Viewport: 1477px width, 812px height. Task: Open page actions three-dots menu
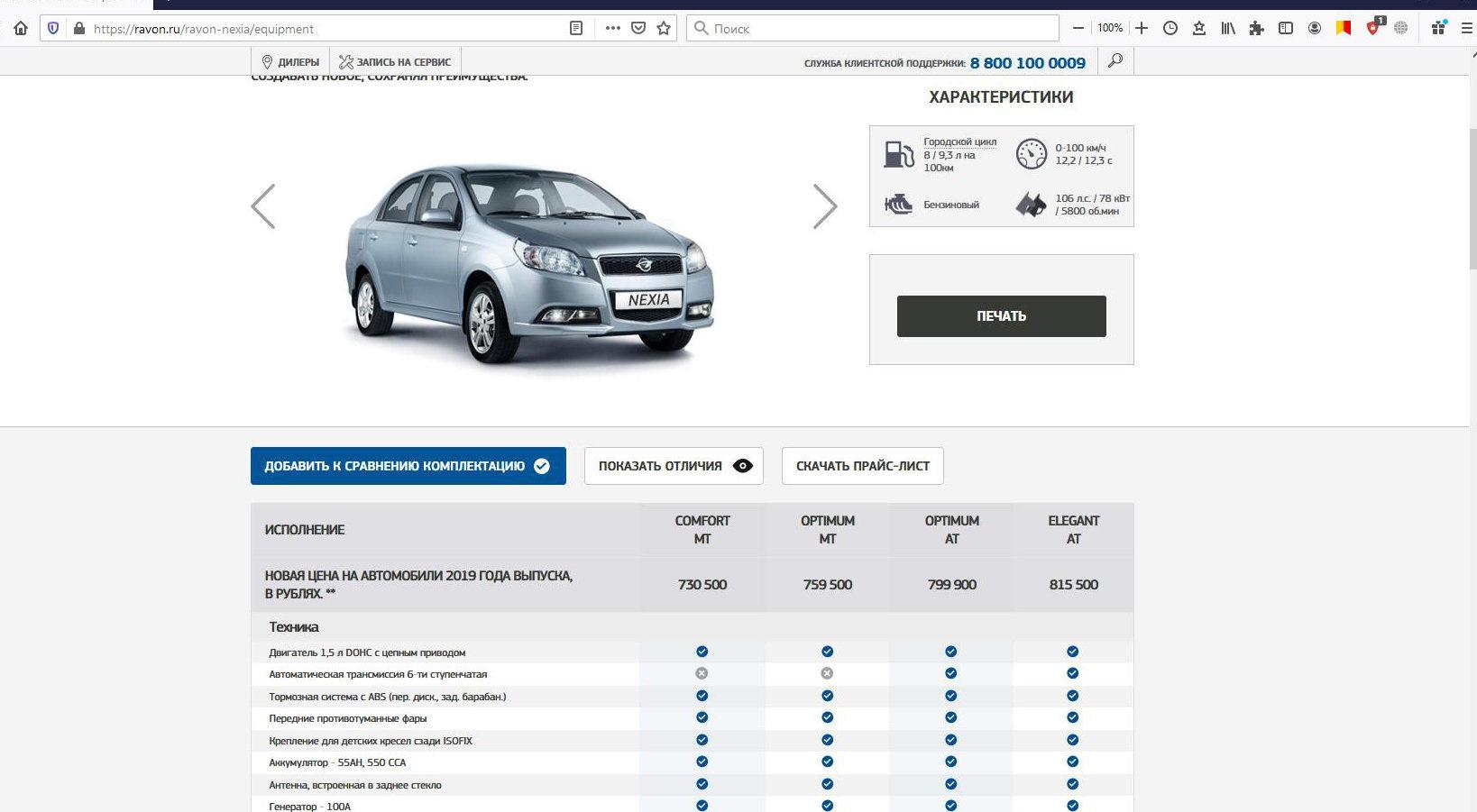[612, 28]
